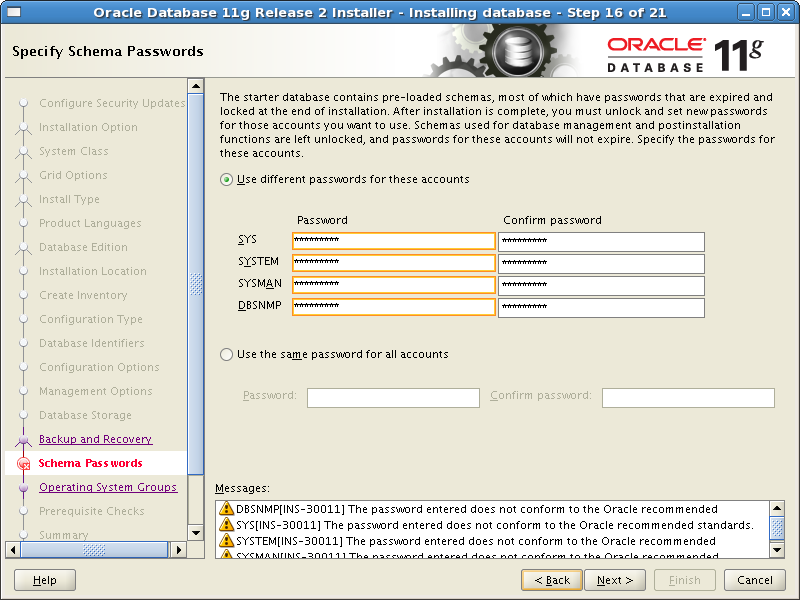Screen dimensions: 800x600
Task: Select the Schema Passwords step
Action: click(90, 463)
